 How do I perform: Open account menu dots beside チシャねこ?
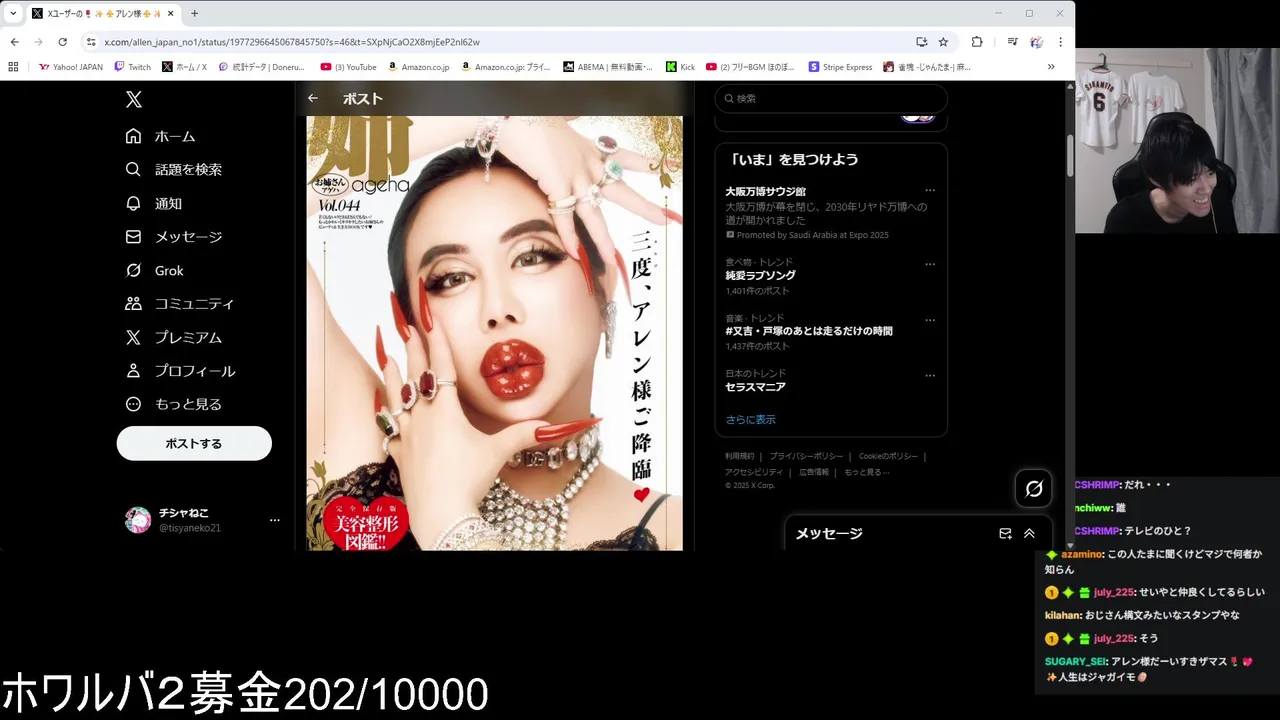pos(274,520)
